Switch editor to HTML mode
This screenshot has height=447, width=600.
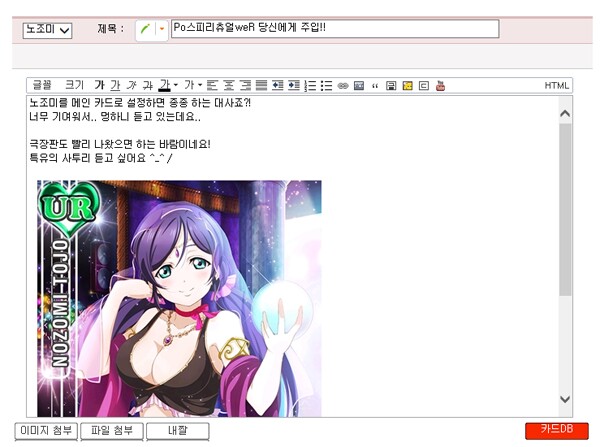(556, 85)
